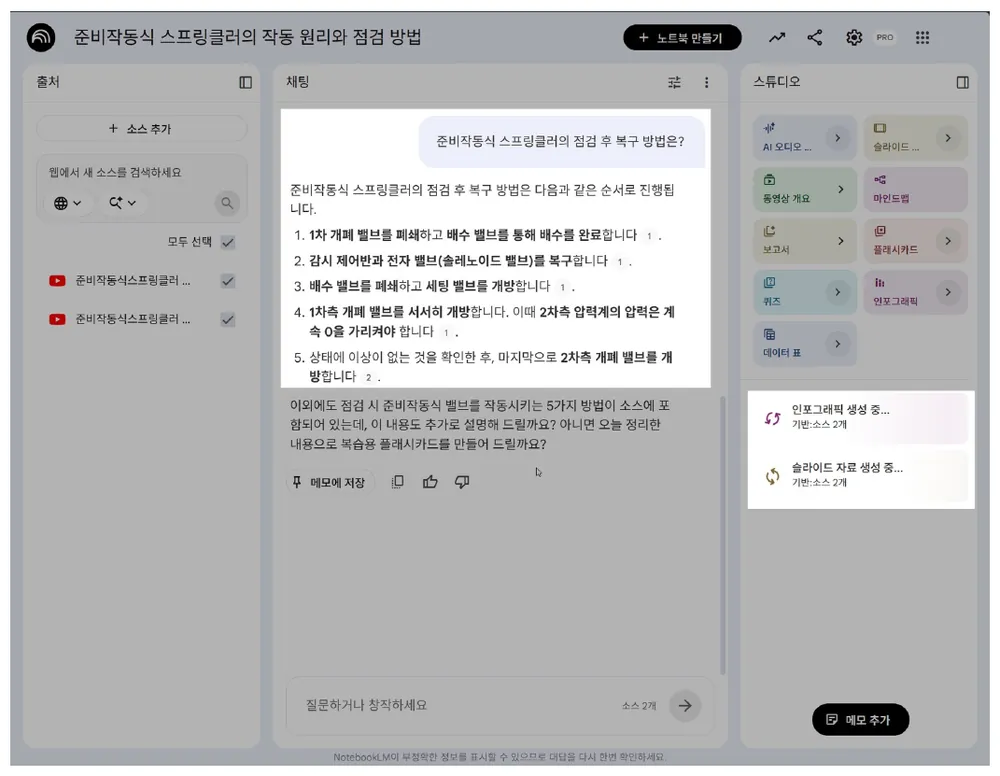Click the NotebookLM logo icon
Viewport: 1000px width, 776px height.
[41, 37]
